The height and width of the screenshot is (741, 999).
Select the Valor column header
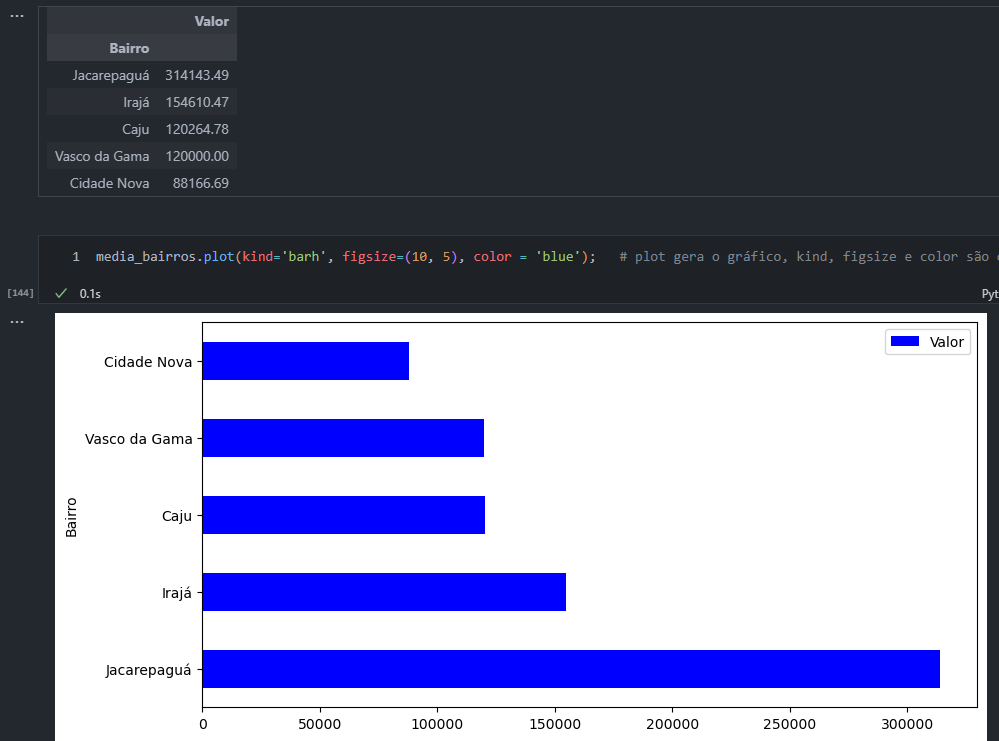(212, 22)
